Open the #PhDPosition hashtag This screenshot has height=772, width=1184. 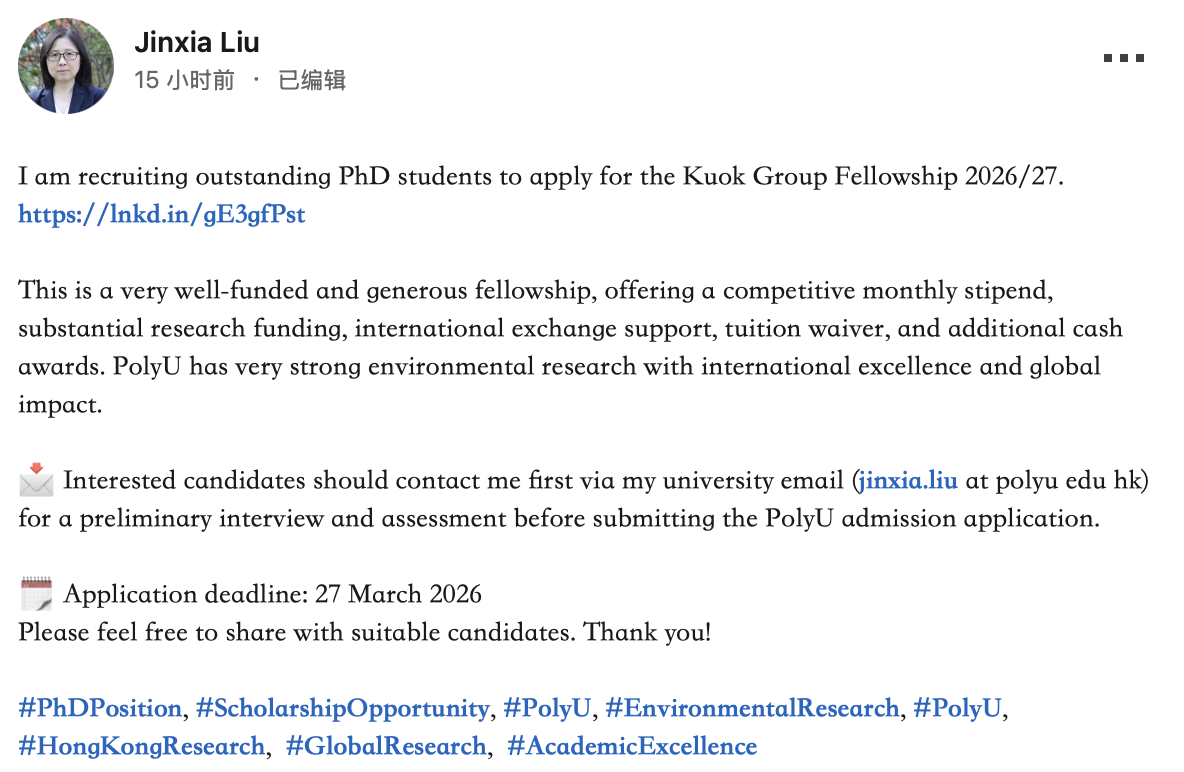(x=100, y=708)
